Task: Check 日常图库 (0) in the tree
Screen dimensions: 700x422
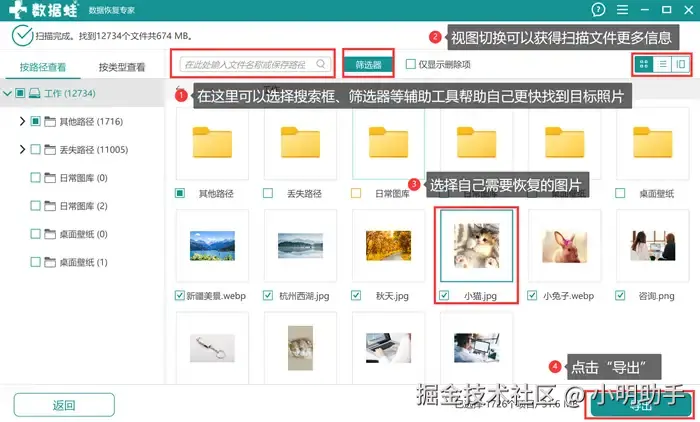Action: point(36,177)
